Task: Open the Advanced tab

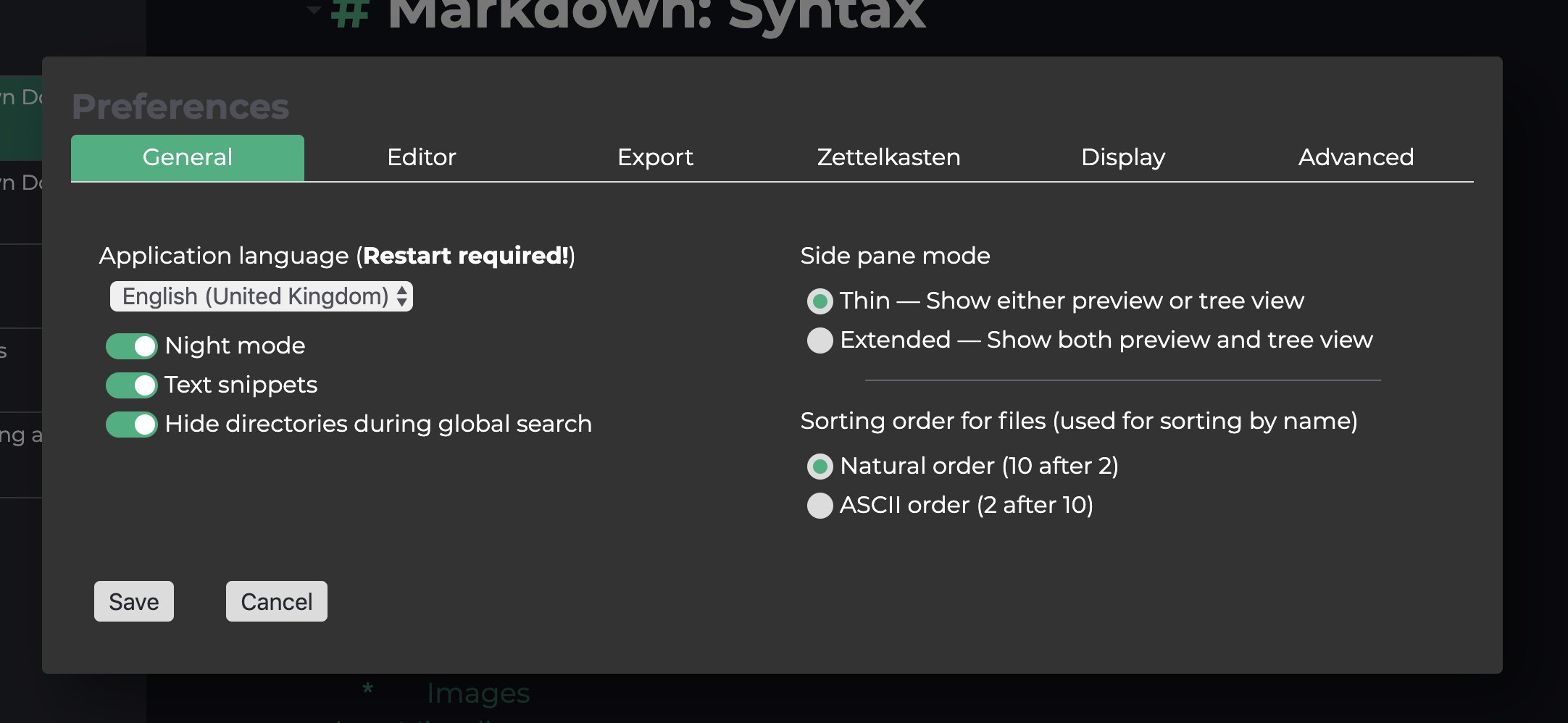Action: tap(1356, 157)
